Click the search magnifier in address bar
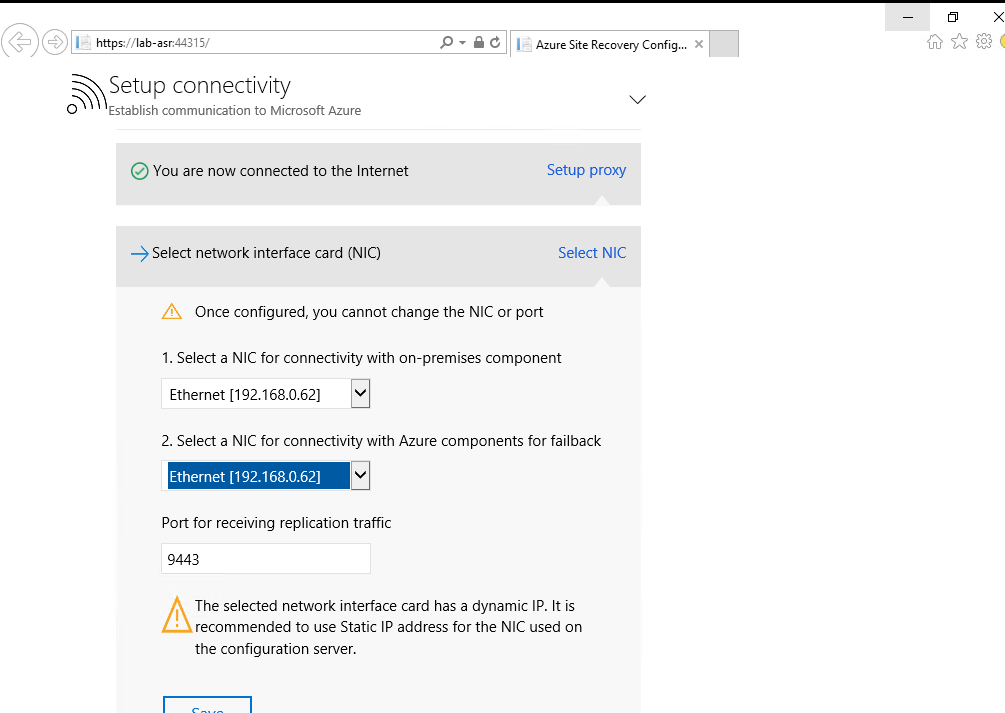The height and width of the screenshot is (713, 1005). pyautogui.click(x=446, y=43)
